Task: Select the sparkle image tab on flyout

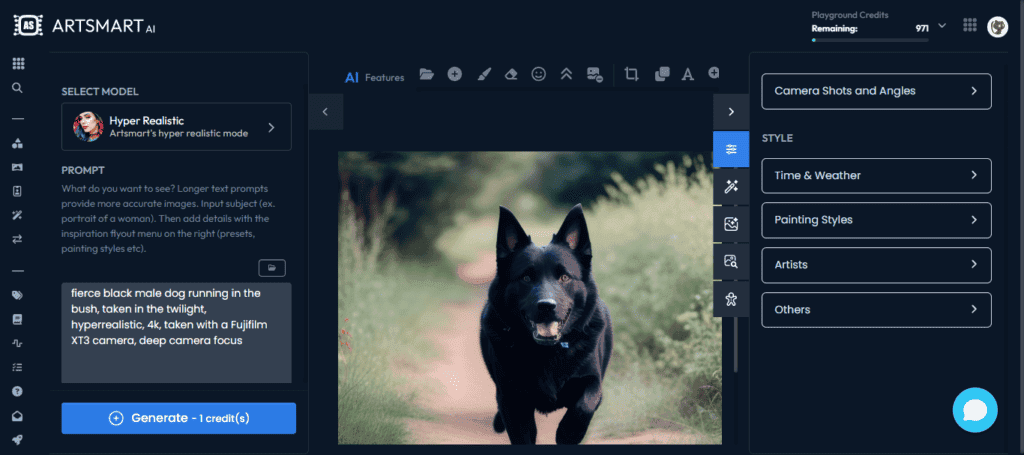Action: (x=731, y=225)
